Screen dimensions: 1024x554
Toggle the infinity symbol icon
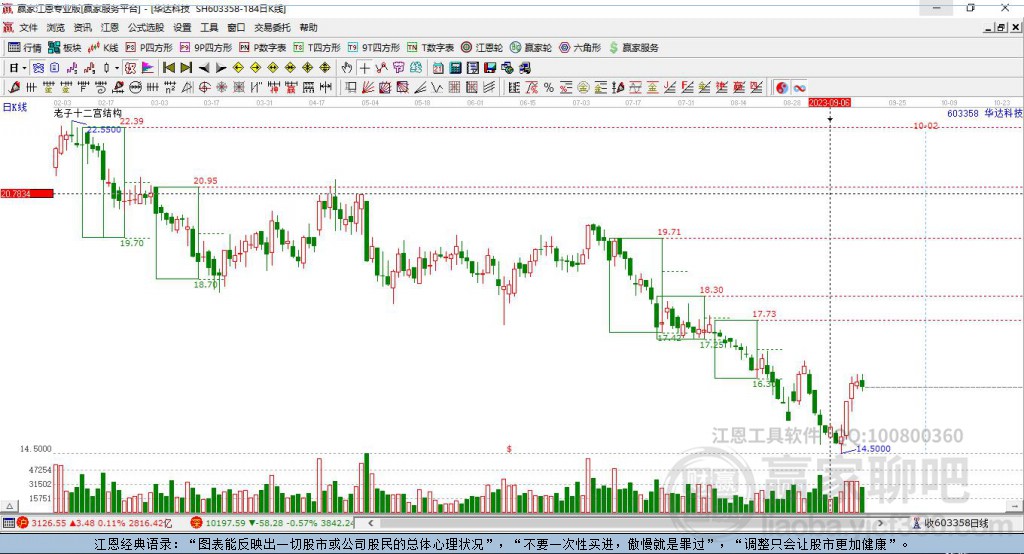click(799, 88)
